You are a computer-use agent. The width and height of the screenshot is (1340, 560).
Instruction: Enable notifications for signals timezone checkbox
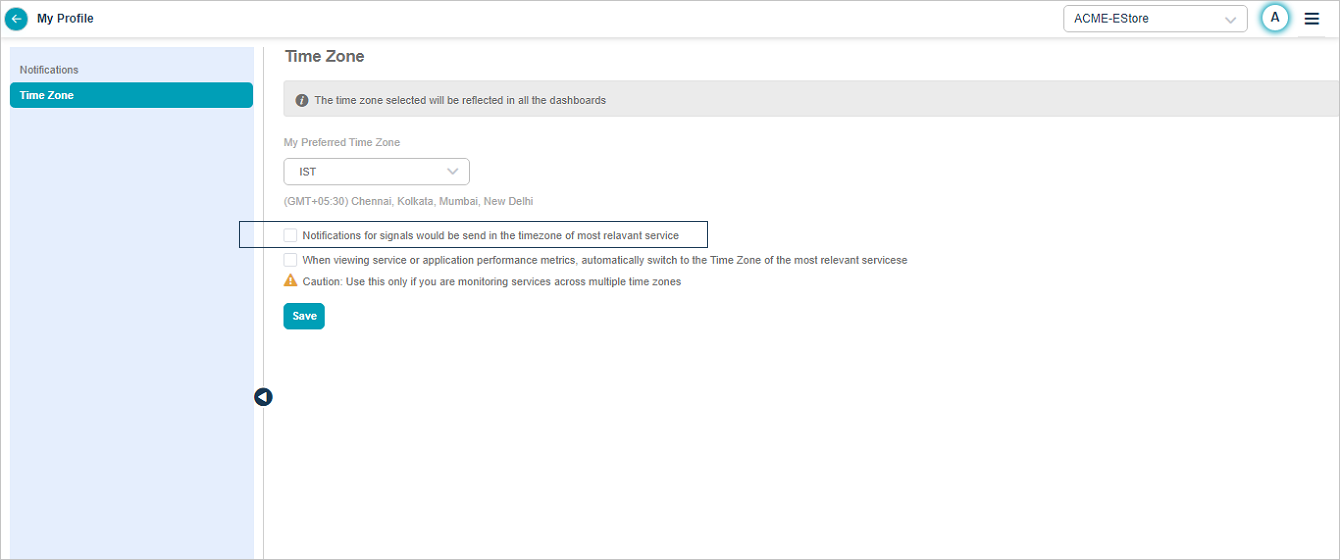pyautogui.click(x=290, y=235)
